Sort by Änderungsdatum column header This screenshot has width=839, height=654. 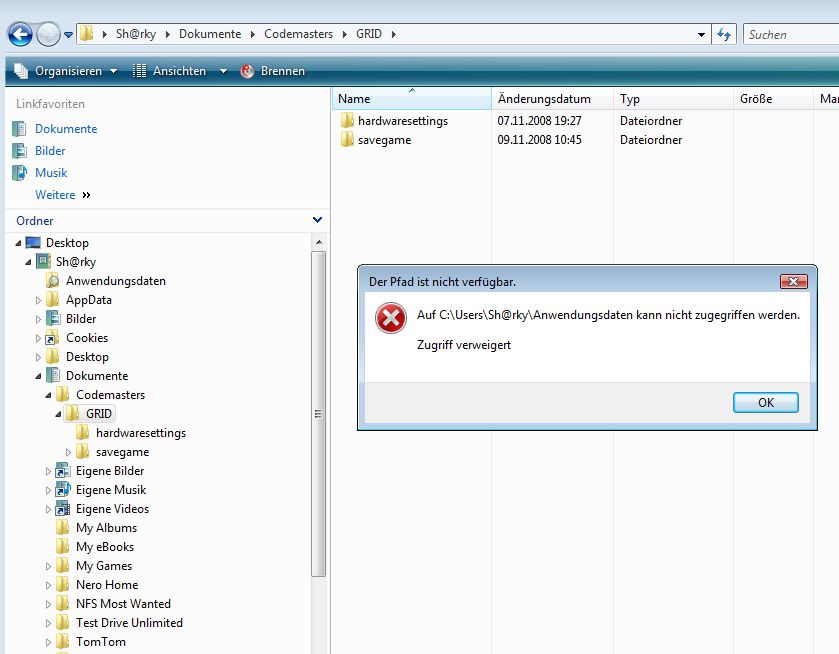pos(543,99)
